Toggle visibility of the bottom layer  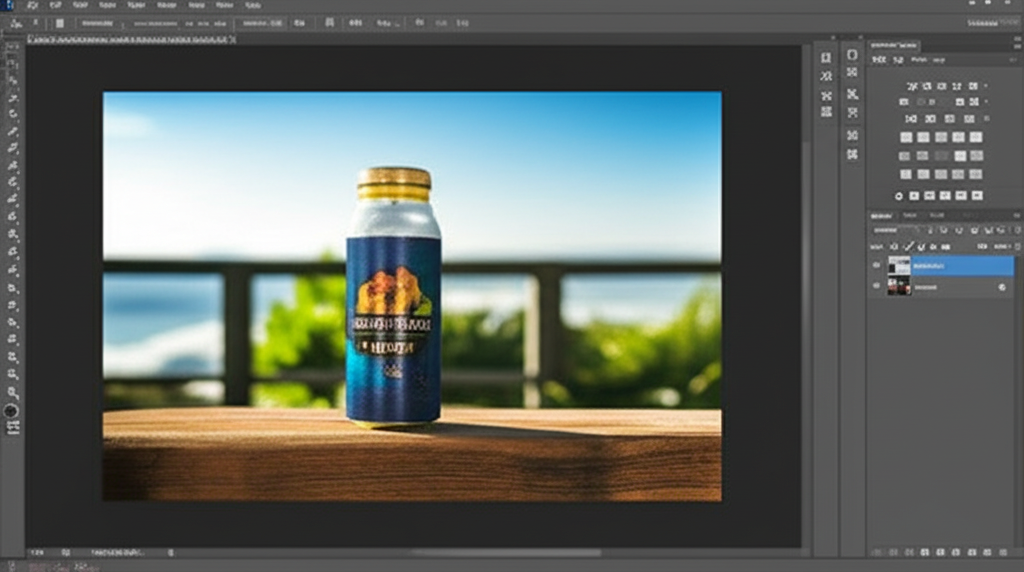877,287
